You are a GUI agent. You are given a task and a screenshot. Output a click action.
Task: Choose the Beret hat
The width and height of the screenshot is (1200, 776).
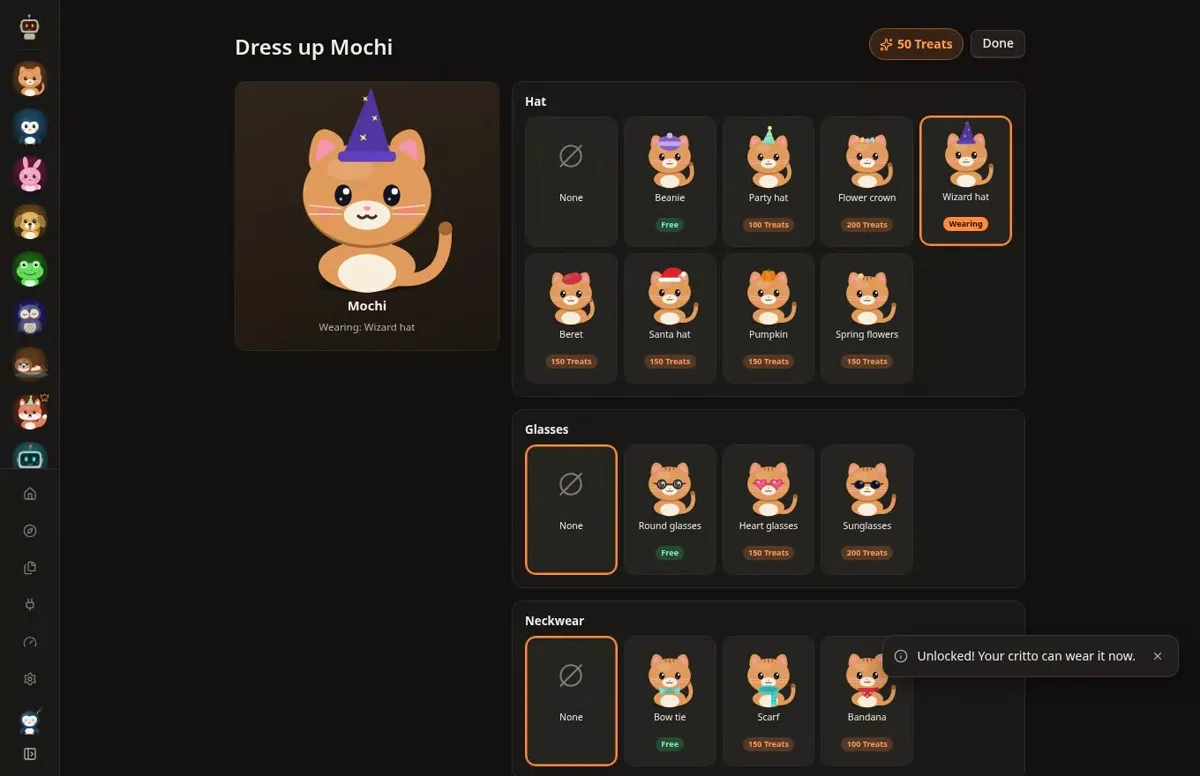[x=571, y=318]
